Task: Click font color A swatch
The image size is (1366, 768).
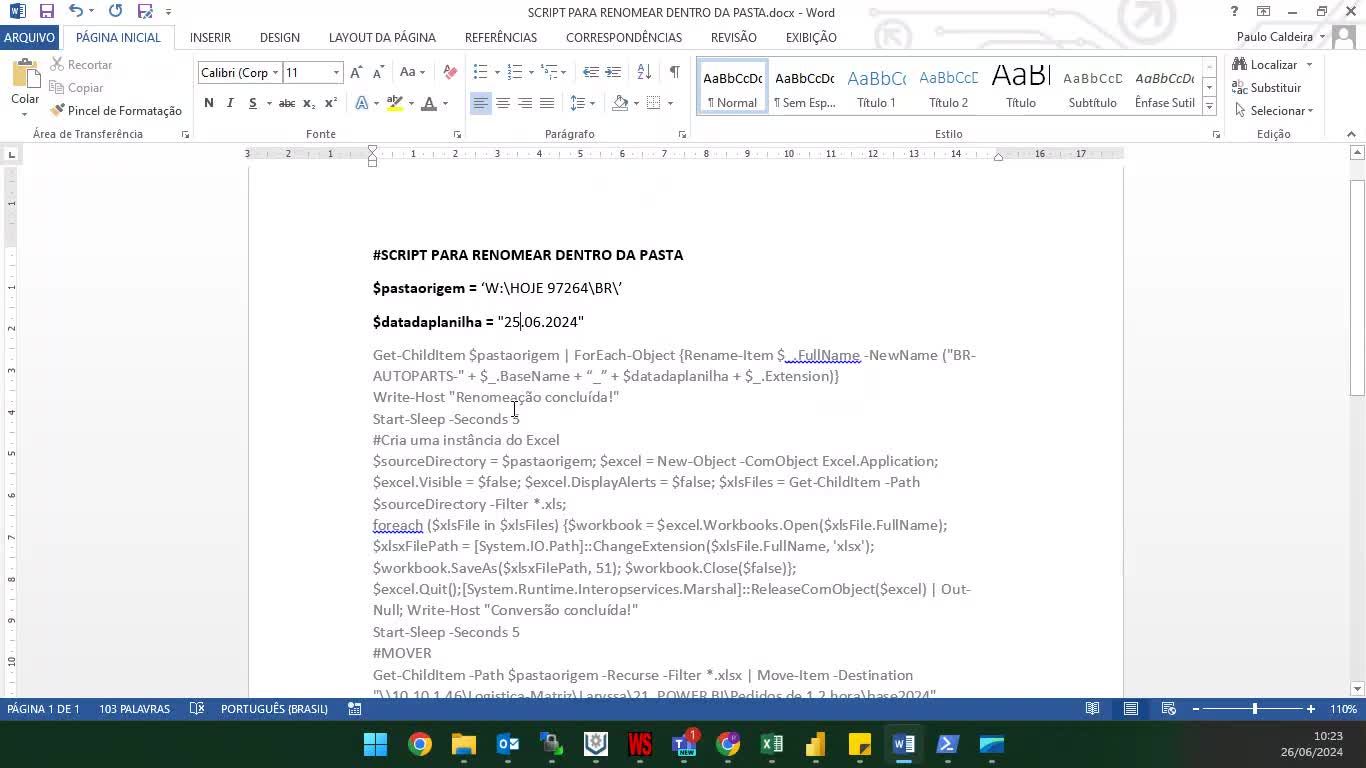Action: (x=429, y=103)
